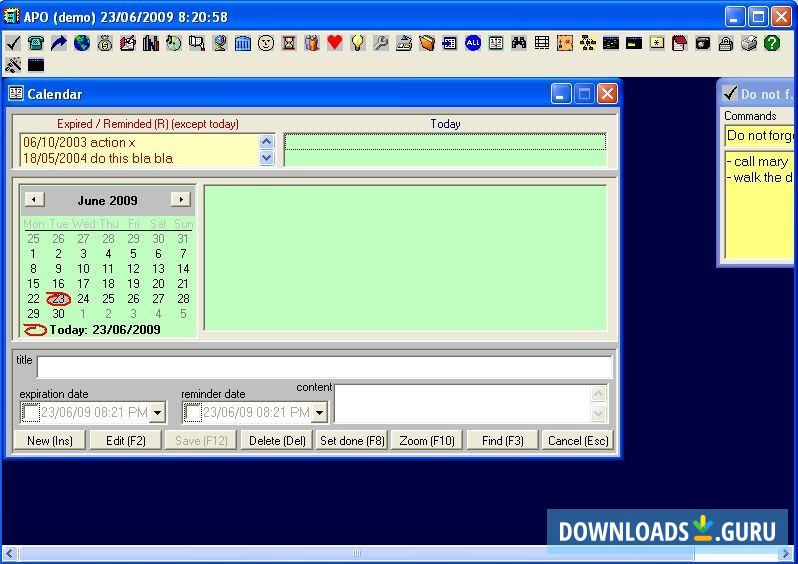Open the reminder date dropdown arrow
The image size is (798, 564).
tap(320, 412)
